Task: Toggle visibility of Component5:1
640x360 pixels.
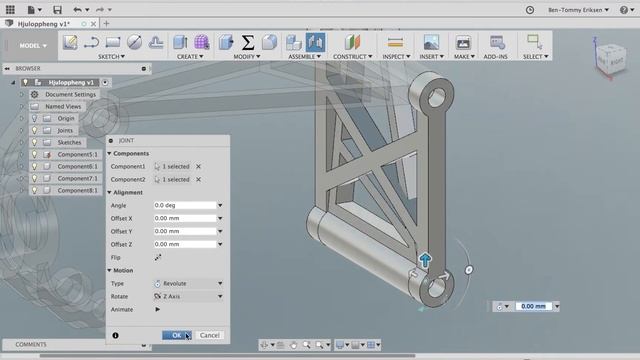Action: pos(35,154)
